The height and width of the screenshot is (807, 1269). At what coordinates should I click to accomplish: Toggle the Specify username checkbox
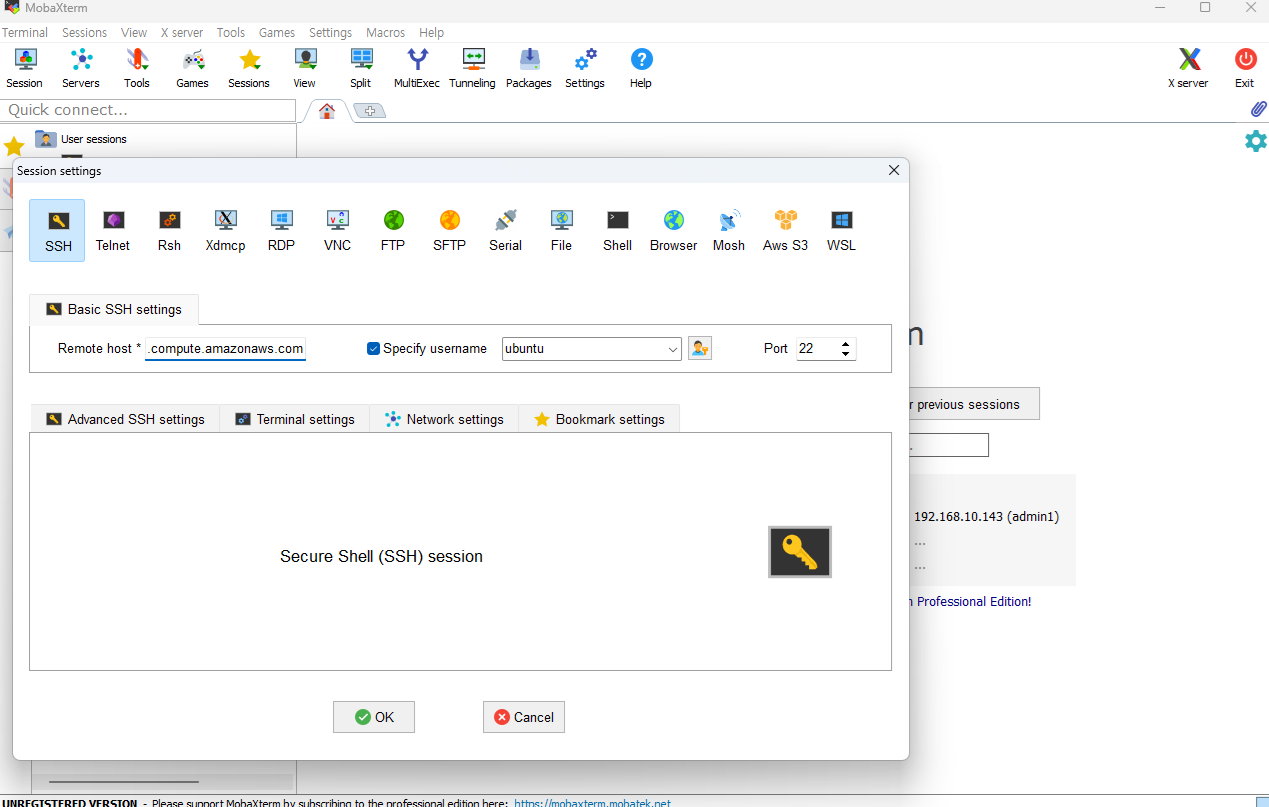(374, 349)
